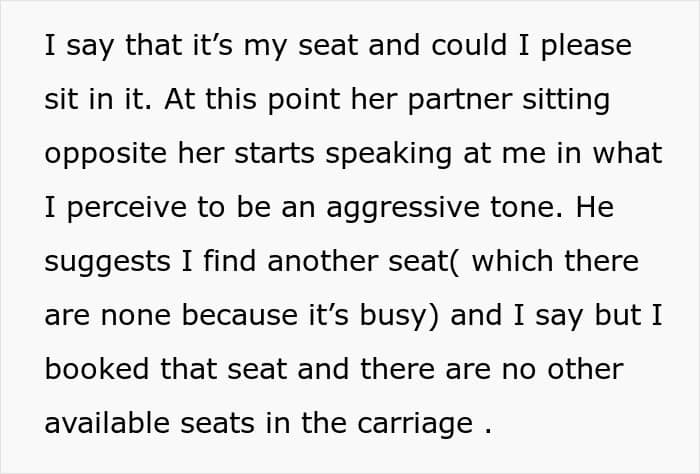Click the word "available" in last line
The width and height of the screenshot is (700, 474).
coord(107,423)
